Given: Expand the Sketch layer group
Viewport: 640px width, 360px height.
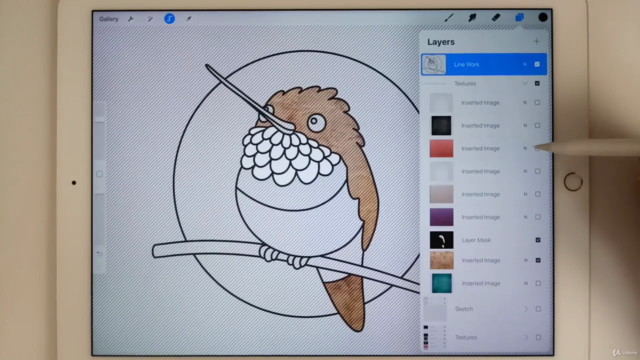Looking at the screenshot, I should (x=526, y=309).
